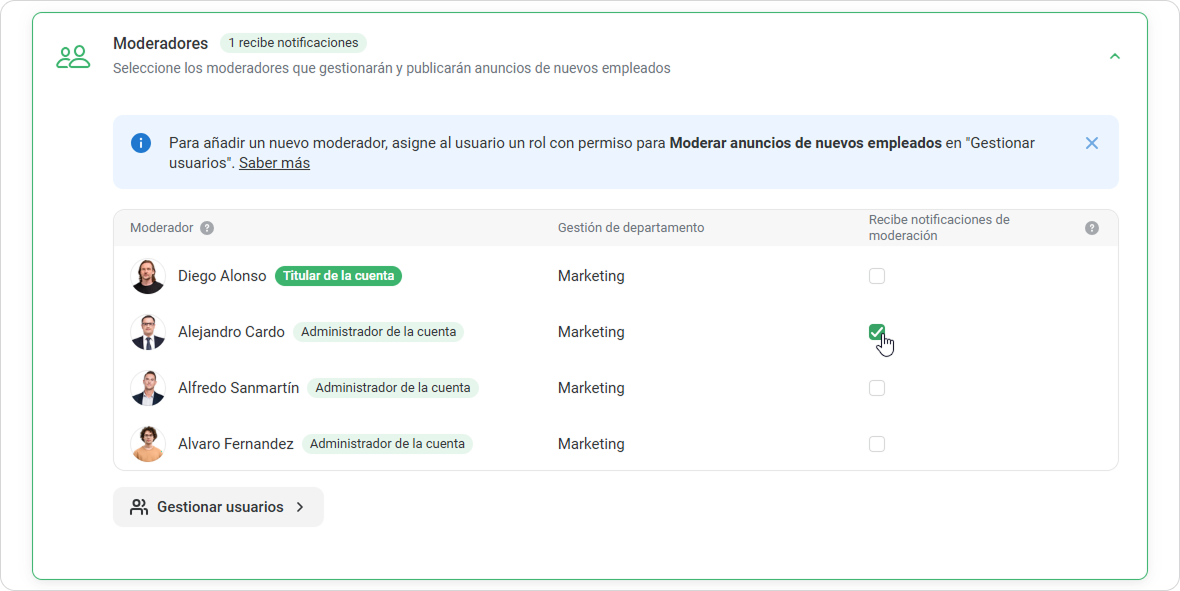Viewport: 1180px width, 591px height.
Task: Collapse the Moderadores section chevron
Action: pyautogui.click(x=1115, y=56)
